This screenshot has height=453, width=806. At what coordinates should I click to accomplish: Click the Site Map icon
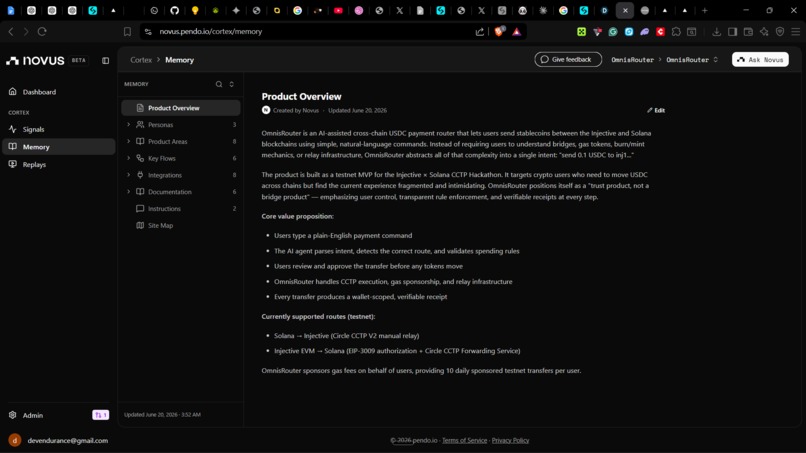(140, 225)
